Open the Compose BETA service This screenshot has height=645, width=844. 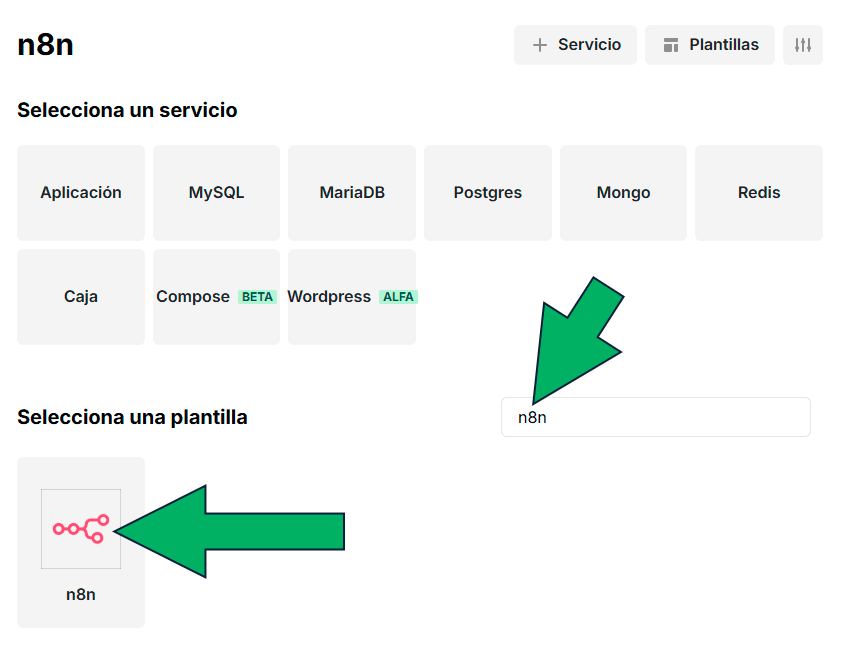click(216, 296)
